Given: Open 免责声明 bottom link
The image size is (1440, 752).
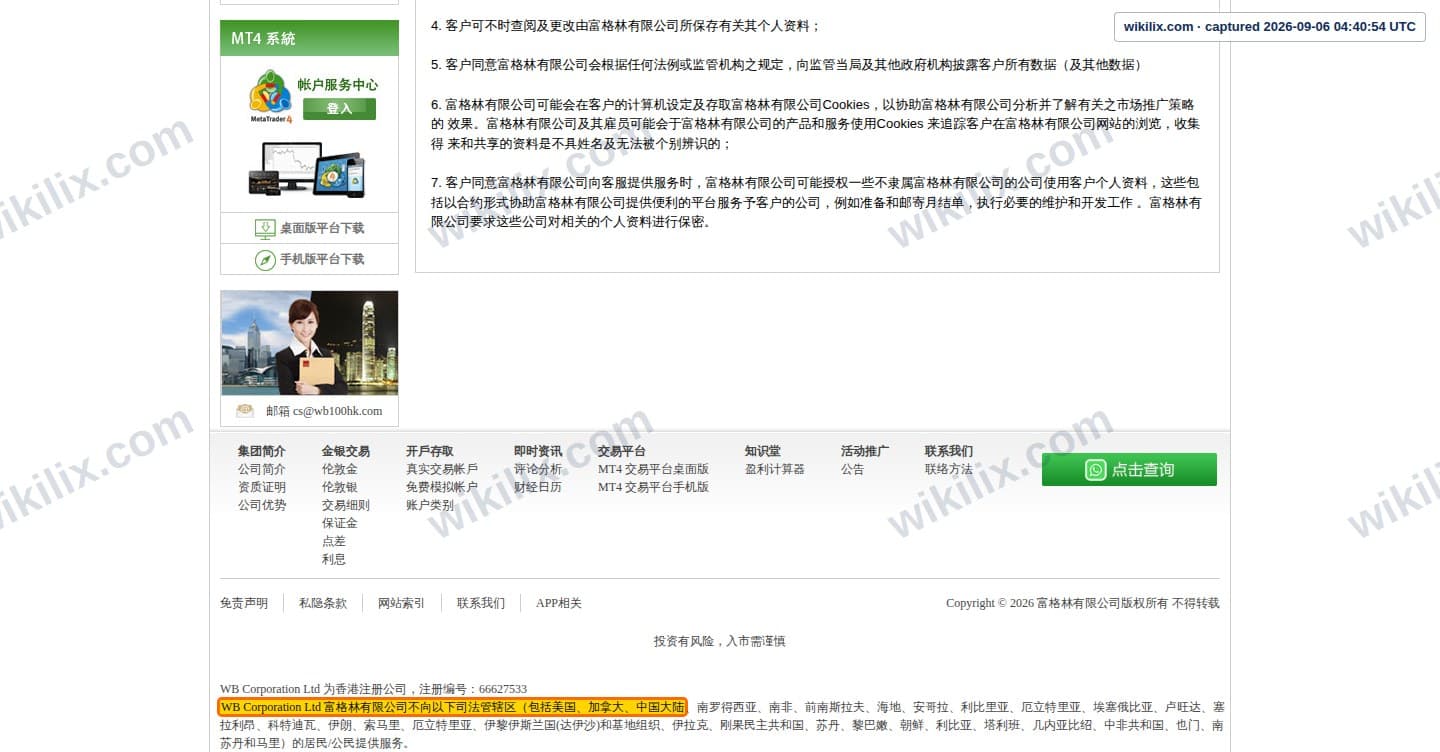Looking at the screenshot, I should point(244,603).
